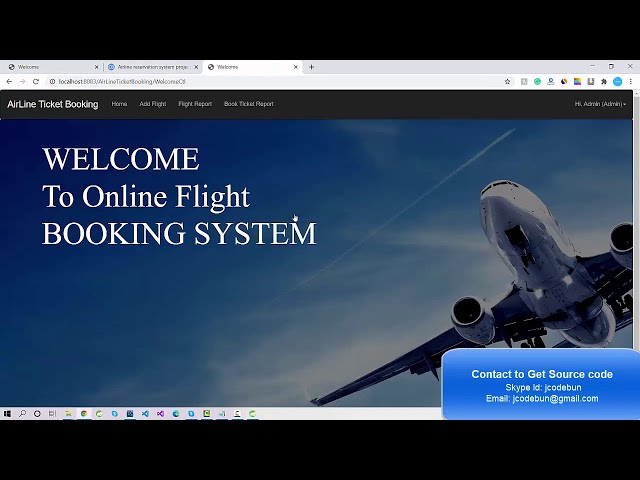640x480 pixels.
Task: Open Visual Studio Code from the taskbar
Action: pos(145,413)
